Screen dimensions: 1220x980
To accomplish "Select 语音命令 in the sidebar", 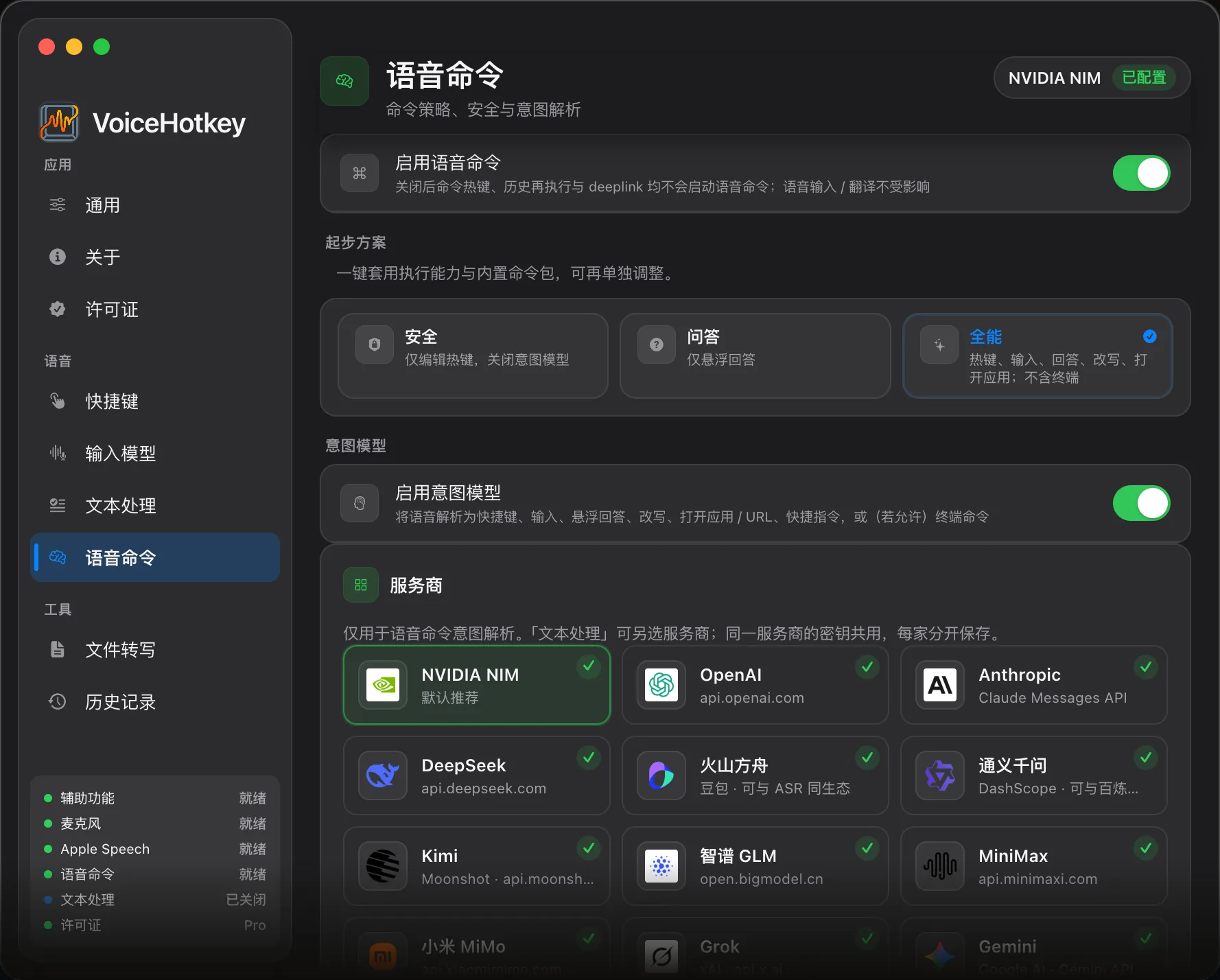I will 155,558.
